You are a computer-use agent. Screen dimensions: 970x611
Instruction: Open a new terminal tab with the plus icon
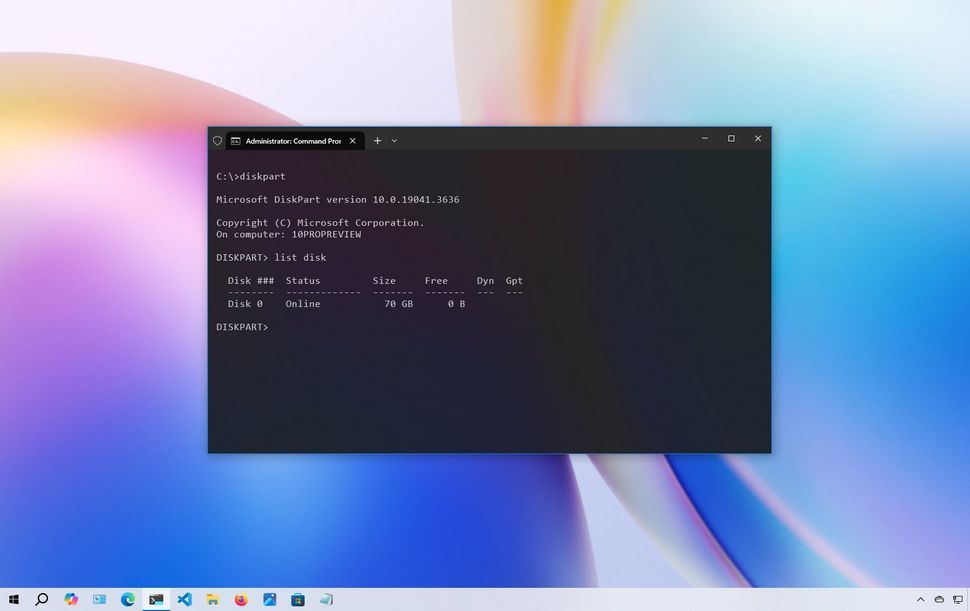[377, 141]
